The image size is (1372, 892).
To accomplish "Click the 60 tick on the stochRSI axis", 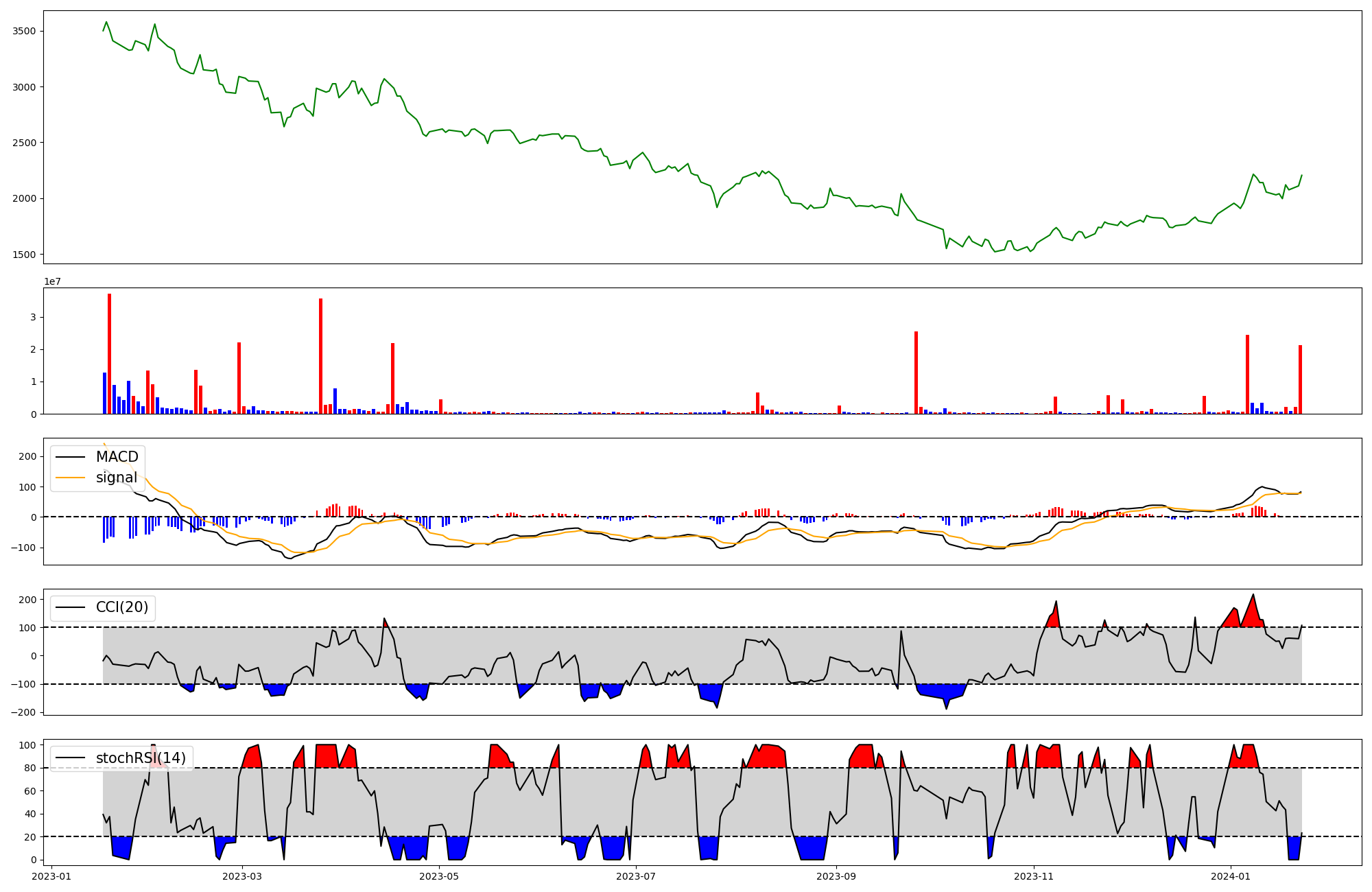I will pos(30,791).
